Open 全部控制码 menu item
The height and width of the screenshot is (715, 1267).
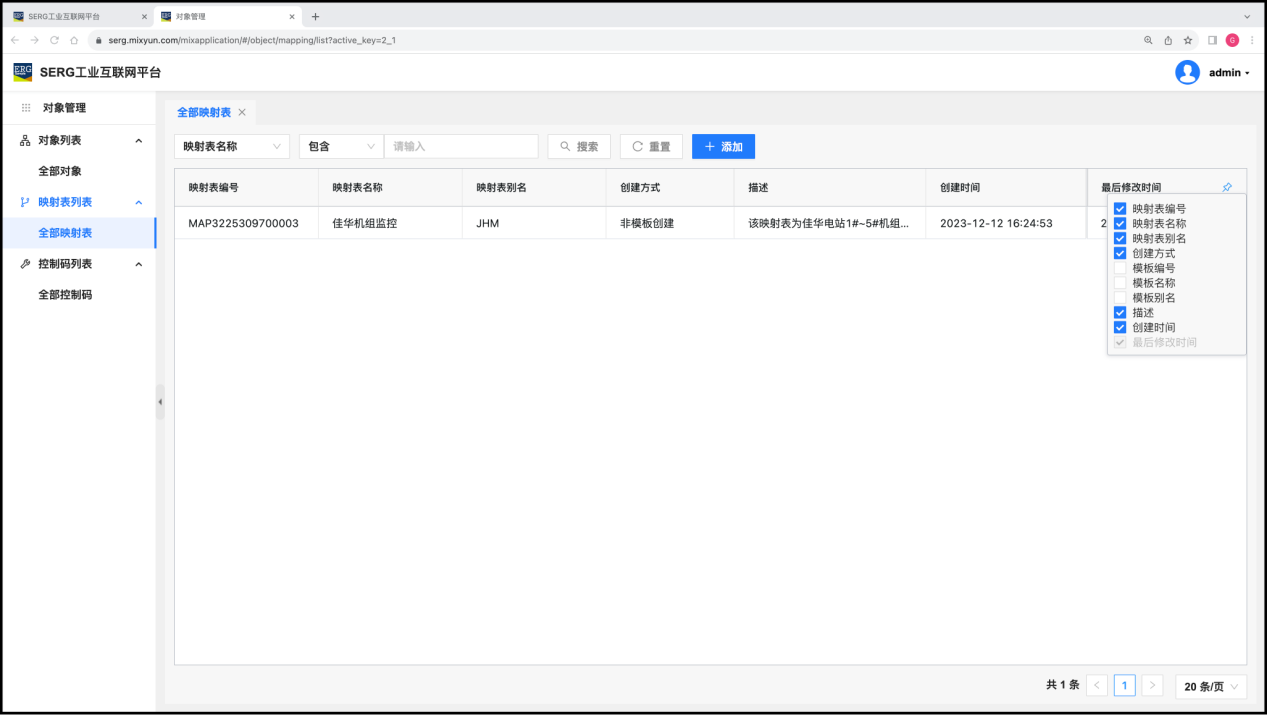click(65, 295)
